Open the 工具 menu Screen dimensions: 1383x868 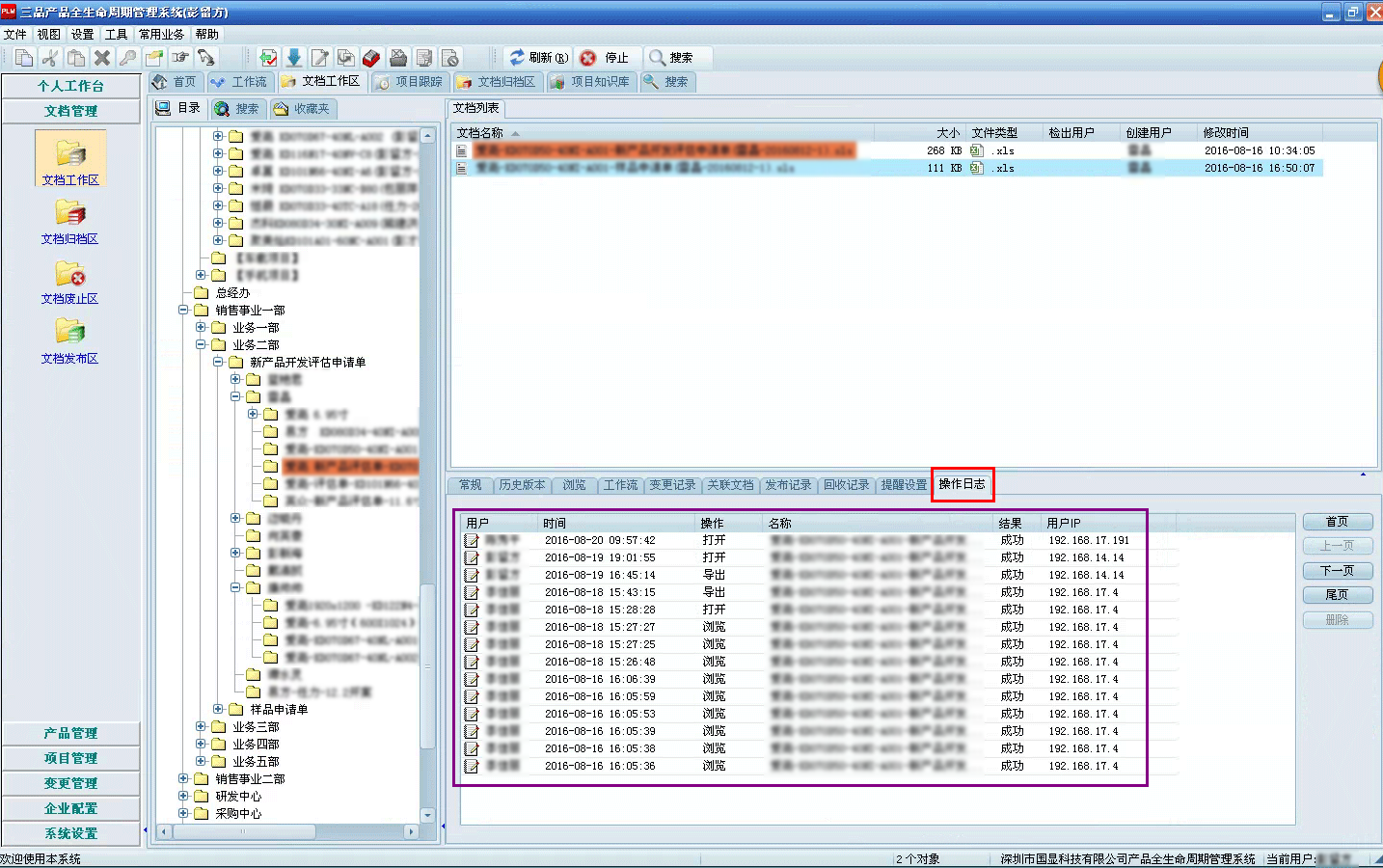tap(116, 34)
